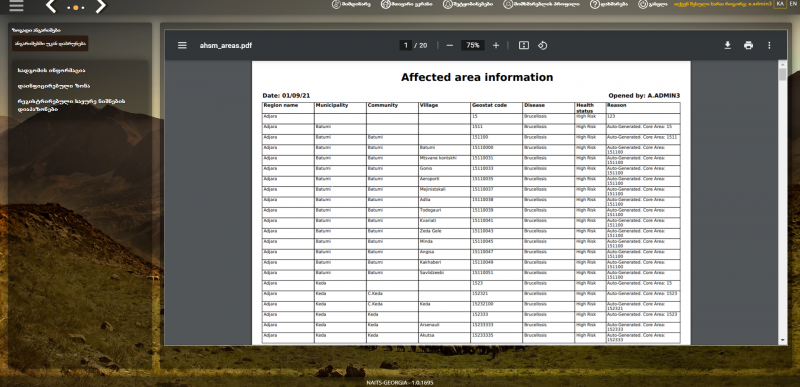Open PDF viewer more actions menu
Image resolution: width=800 pixels, height=387 pixels.
(x=769, y=45)
